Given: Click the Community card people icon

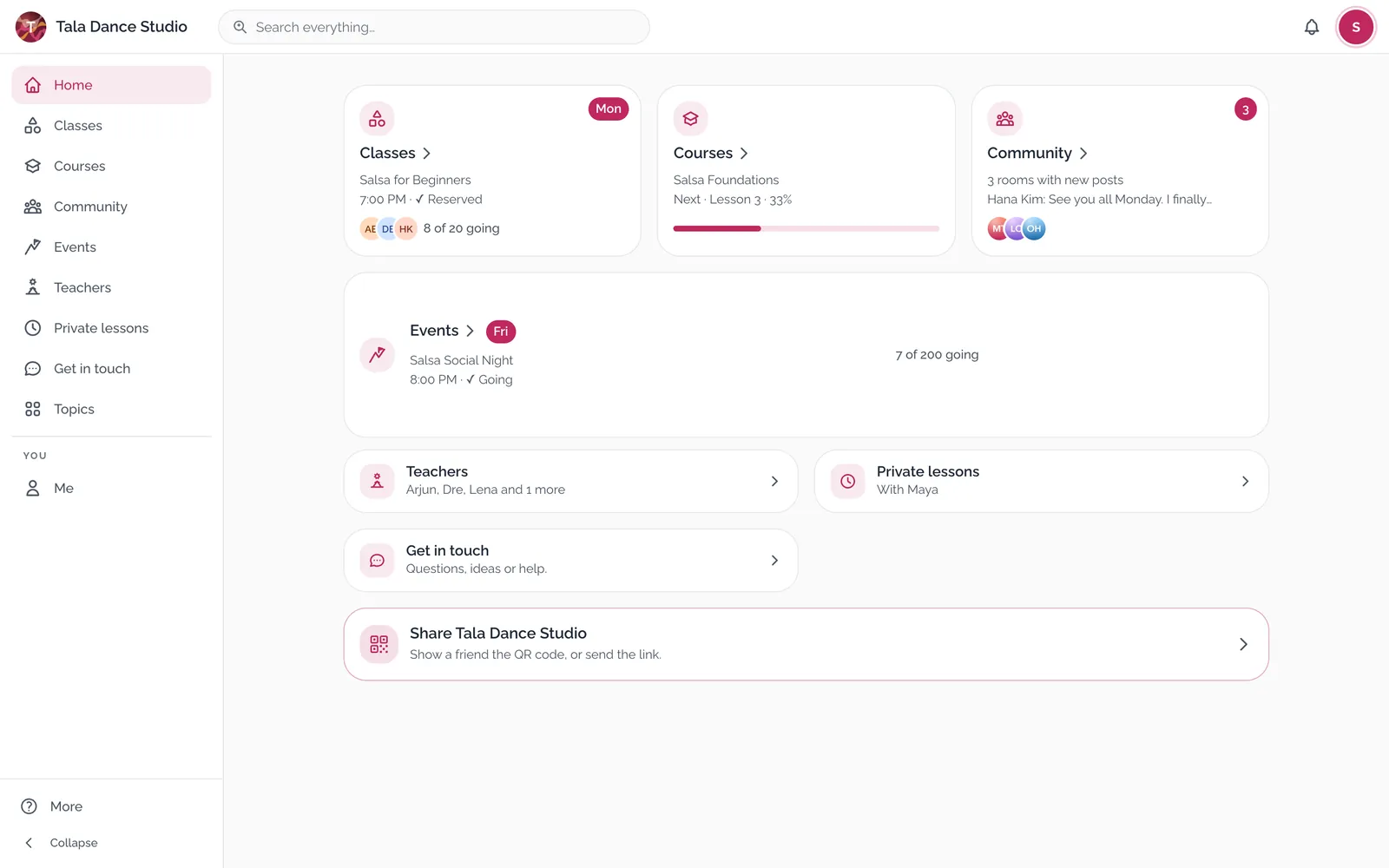Looking at the screenshot, I should point(1004,119).
